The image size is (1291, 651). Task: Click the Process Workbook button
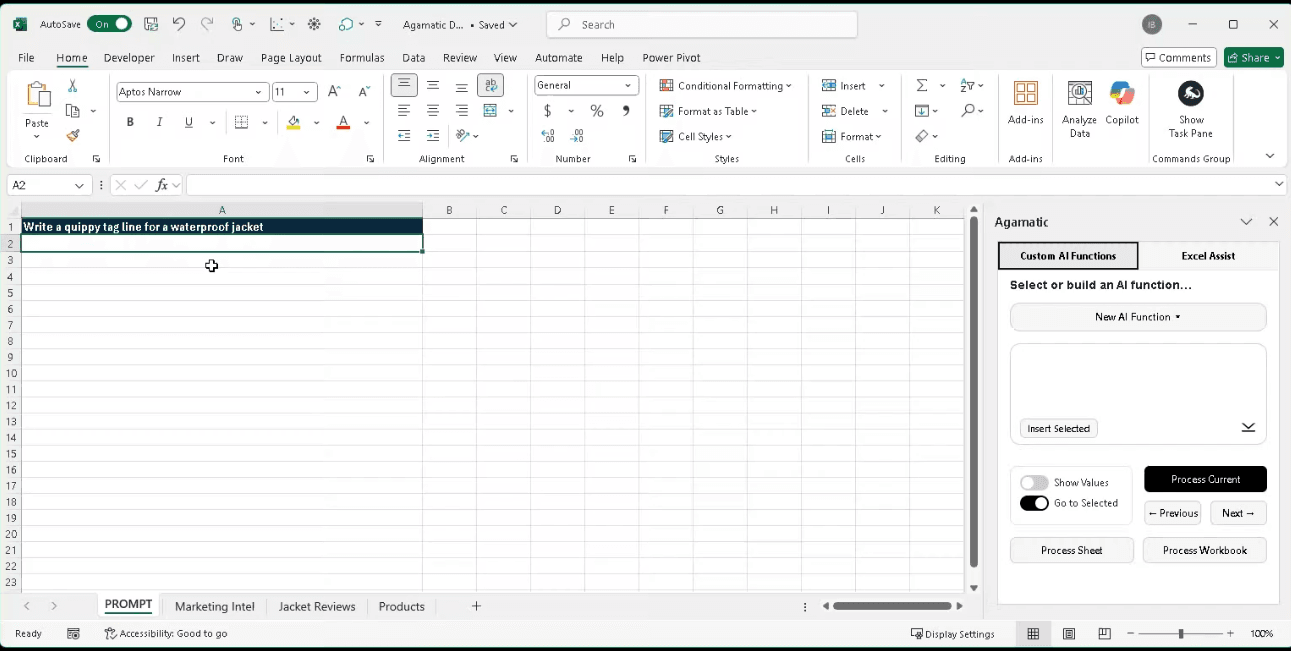point(1204,549)
